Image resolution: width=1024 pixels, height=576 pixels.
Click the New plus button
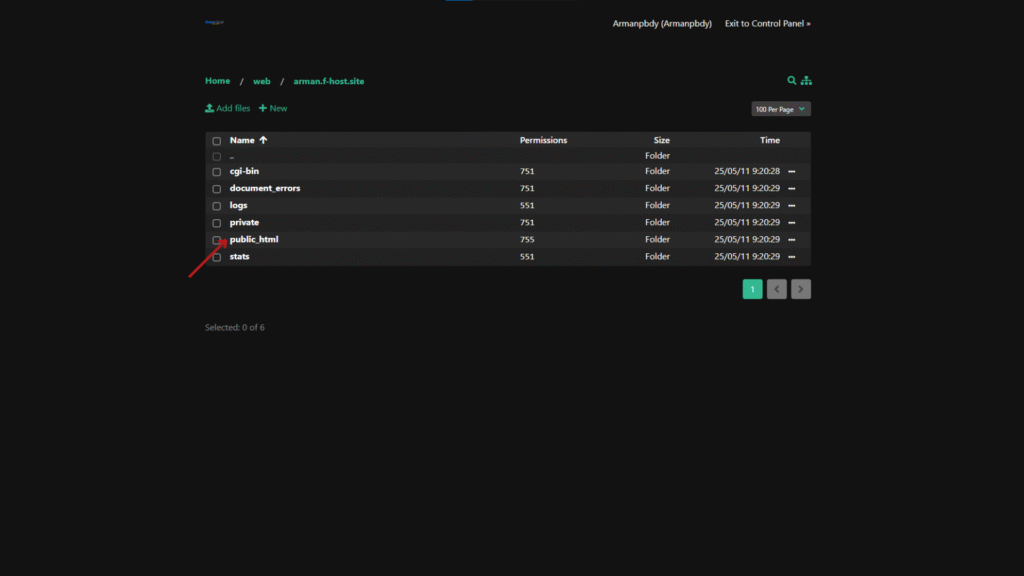point(273,108)
